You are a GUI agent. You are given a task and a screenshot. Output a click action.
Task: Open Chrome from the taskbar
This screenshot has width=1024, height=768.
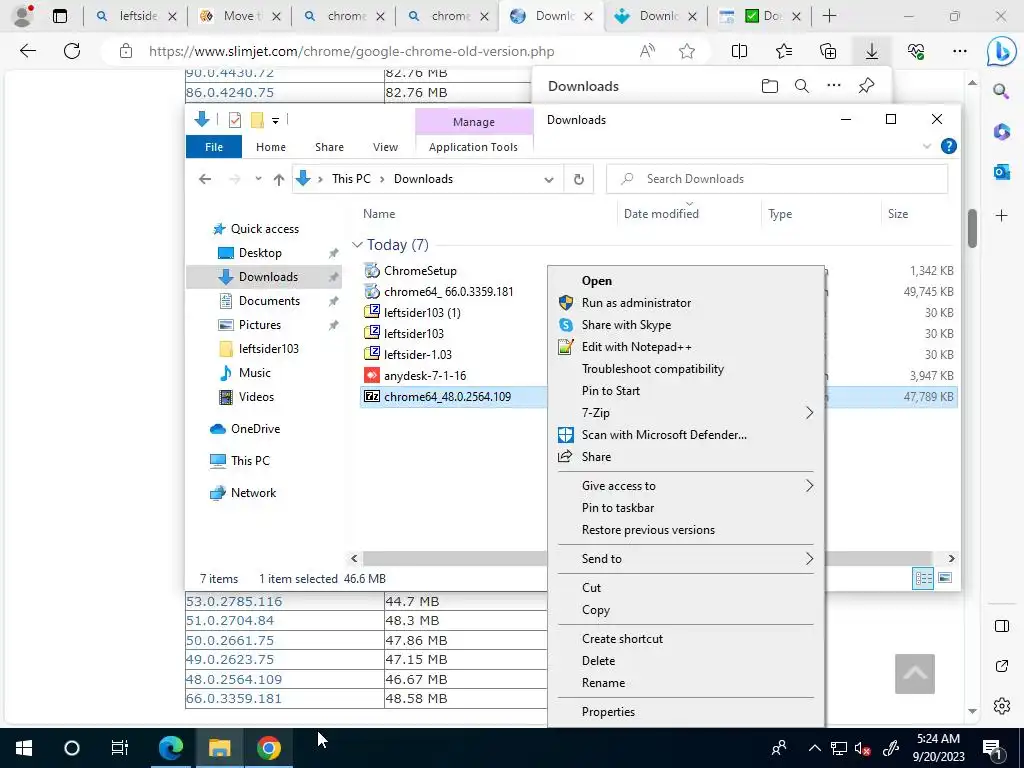[x=268, y=748]
